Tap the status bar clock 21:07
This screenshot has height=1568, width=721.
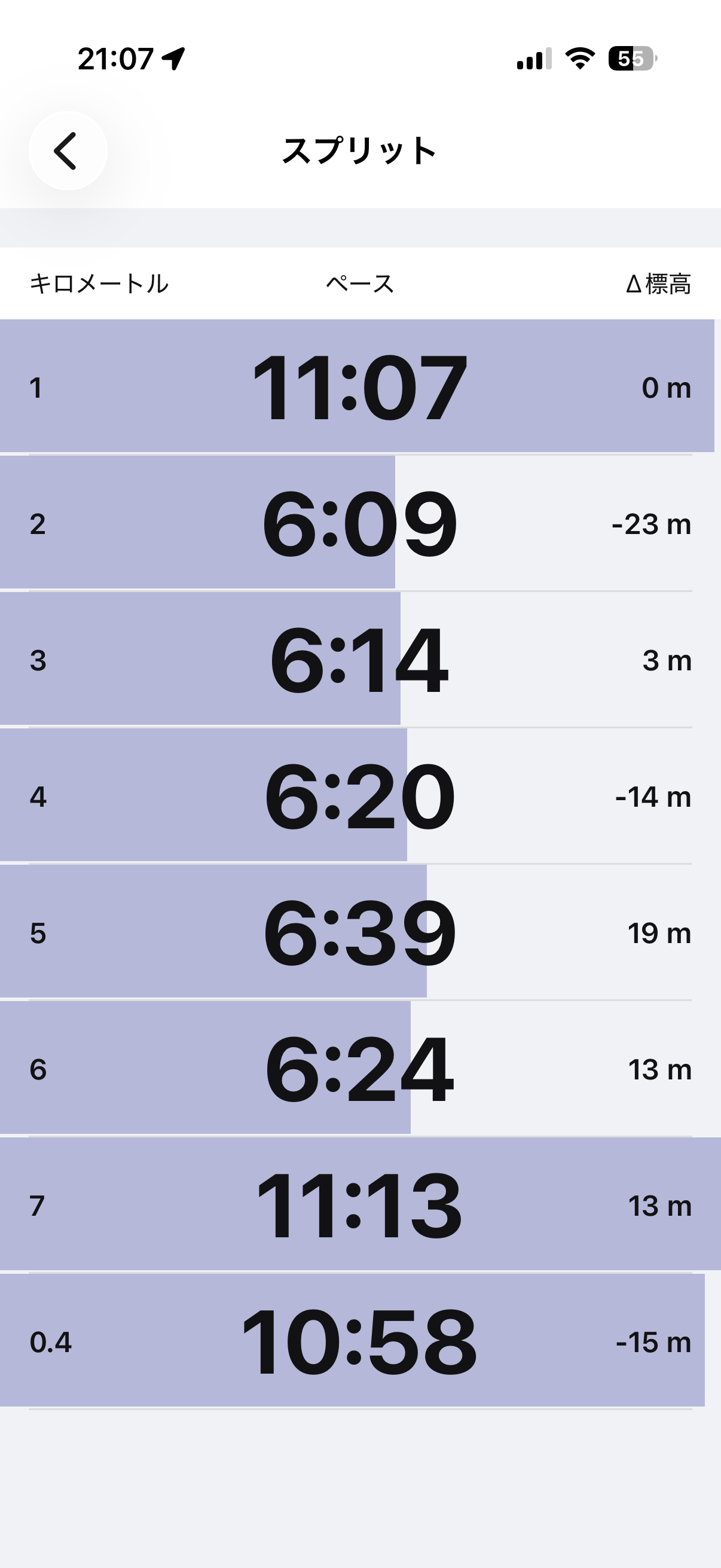click(x=115, y=59)
